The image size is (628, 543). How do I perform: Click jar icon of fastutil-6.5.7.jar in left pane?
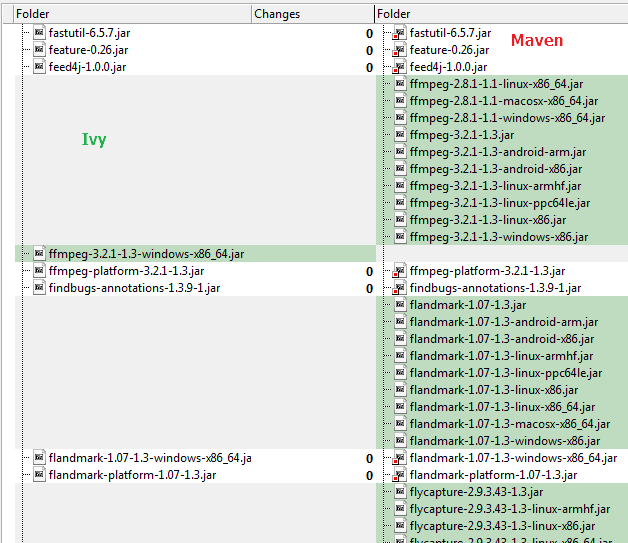(39, 32)
